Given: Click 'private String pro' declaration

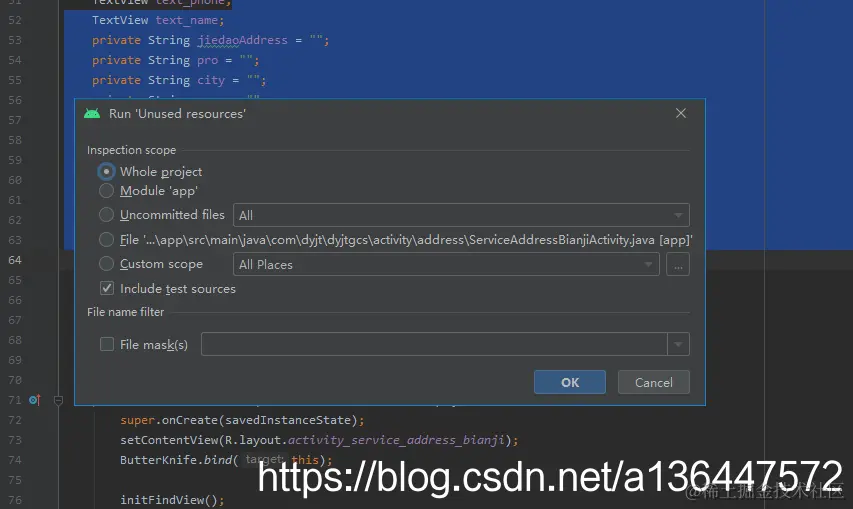Looking at the screenshot, I should [x=155, y=60].
